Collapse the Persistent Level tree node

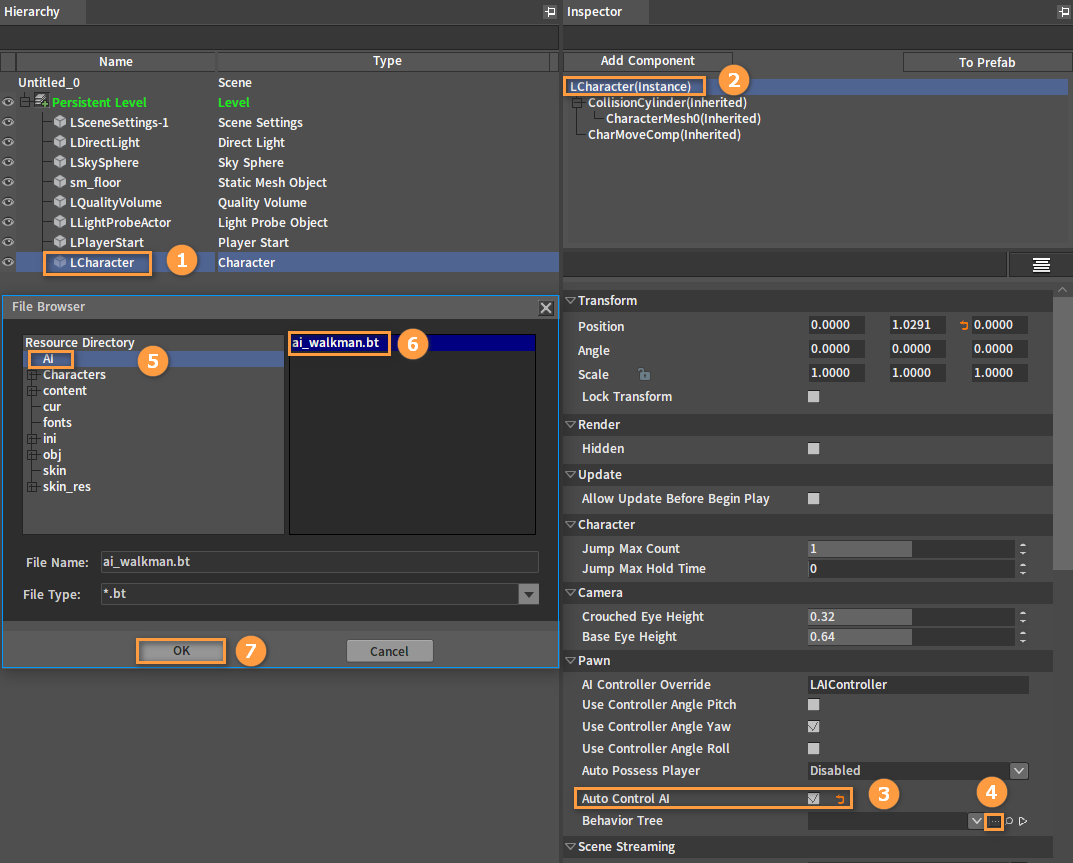tap(25, 102)
